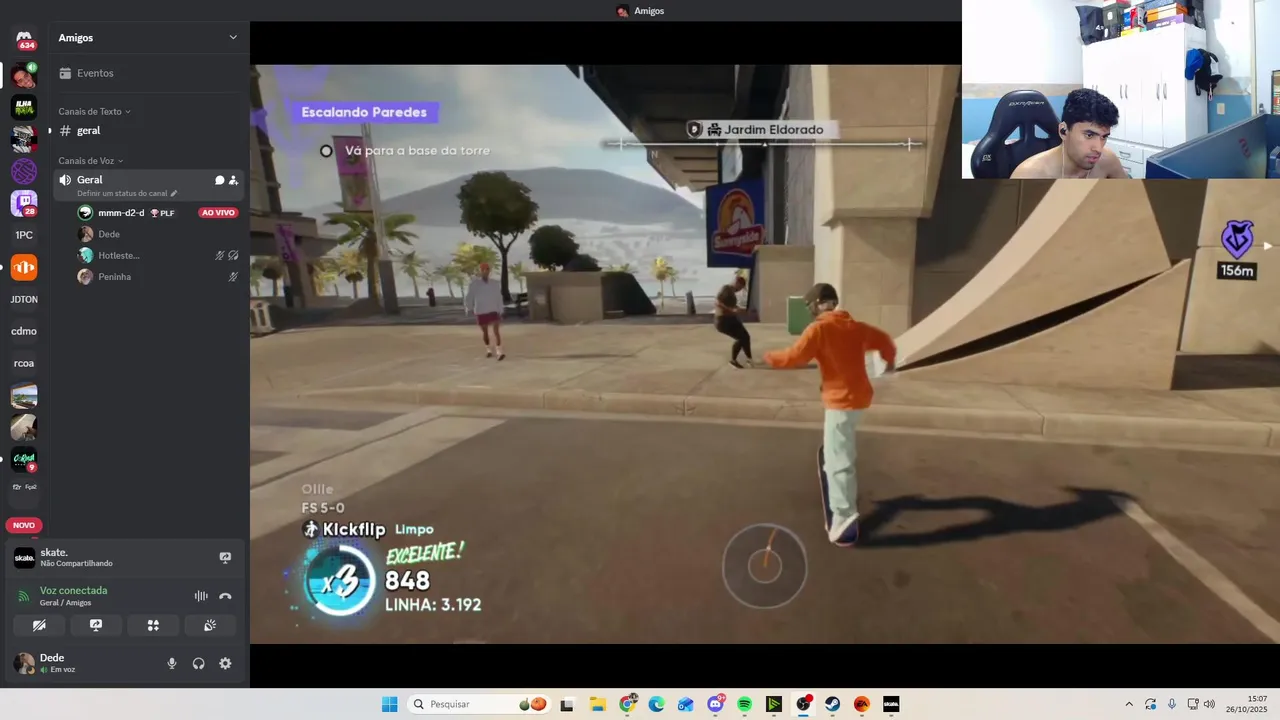
Task: Open activities launcher button
Action: 153,625
